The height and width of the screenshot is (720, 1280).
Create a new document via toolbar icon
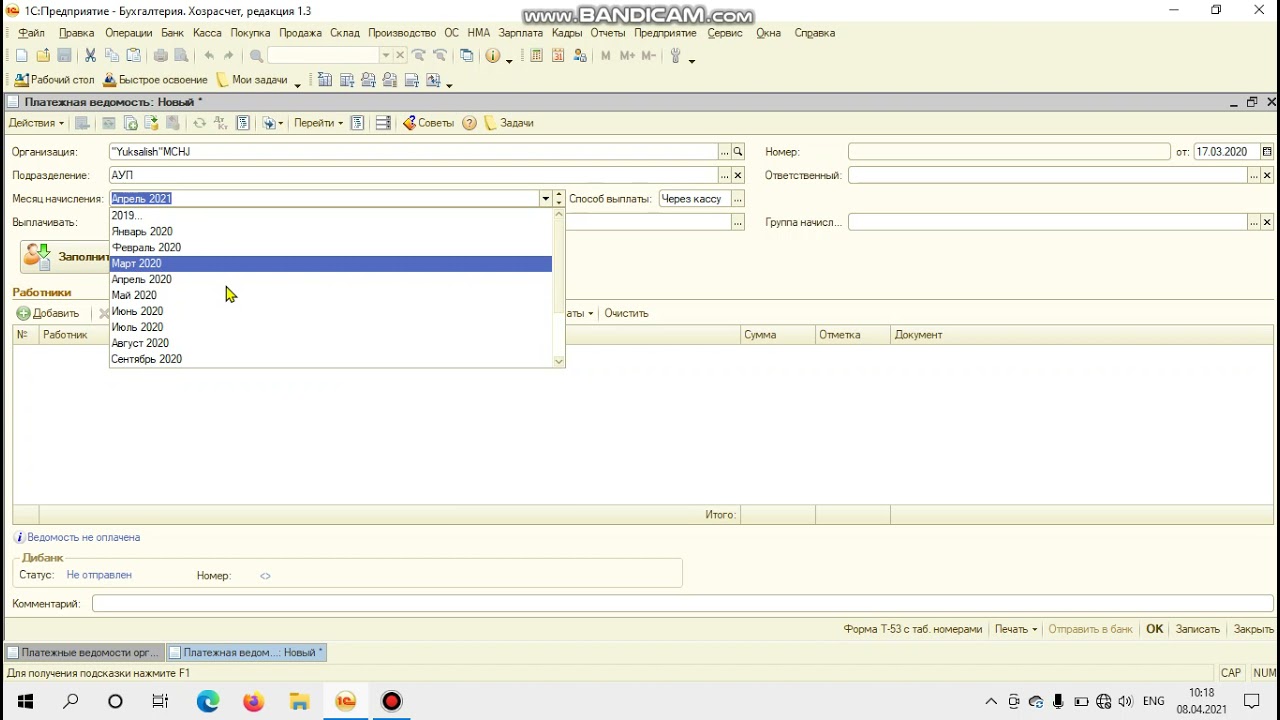[21, 56]
